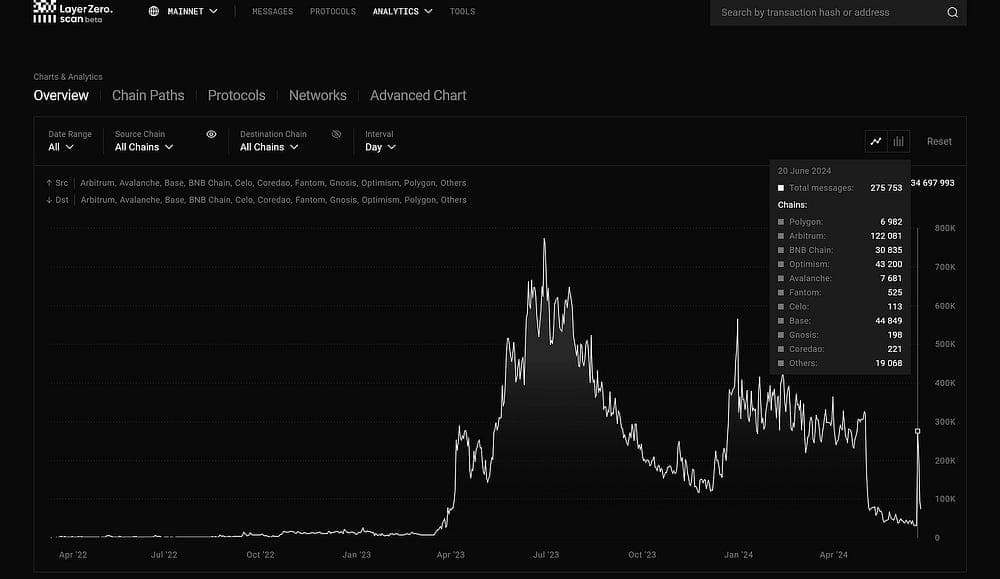Image resolution: width=1000 pixels, height=579 pixels.
Task: Click Base in the Dst legend row
Action: 174,200
